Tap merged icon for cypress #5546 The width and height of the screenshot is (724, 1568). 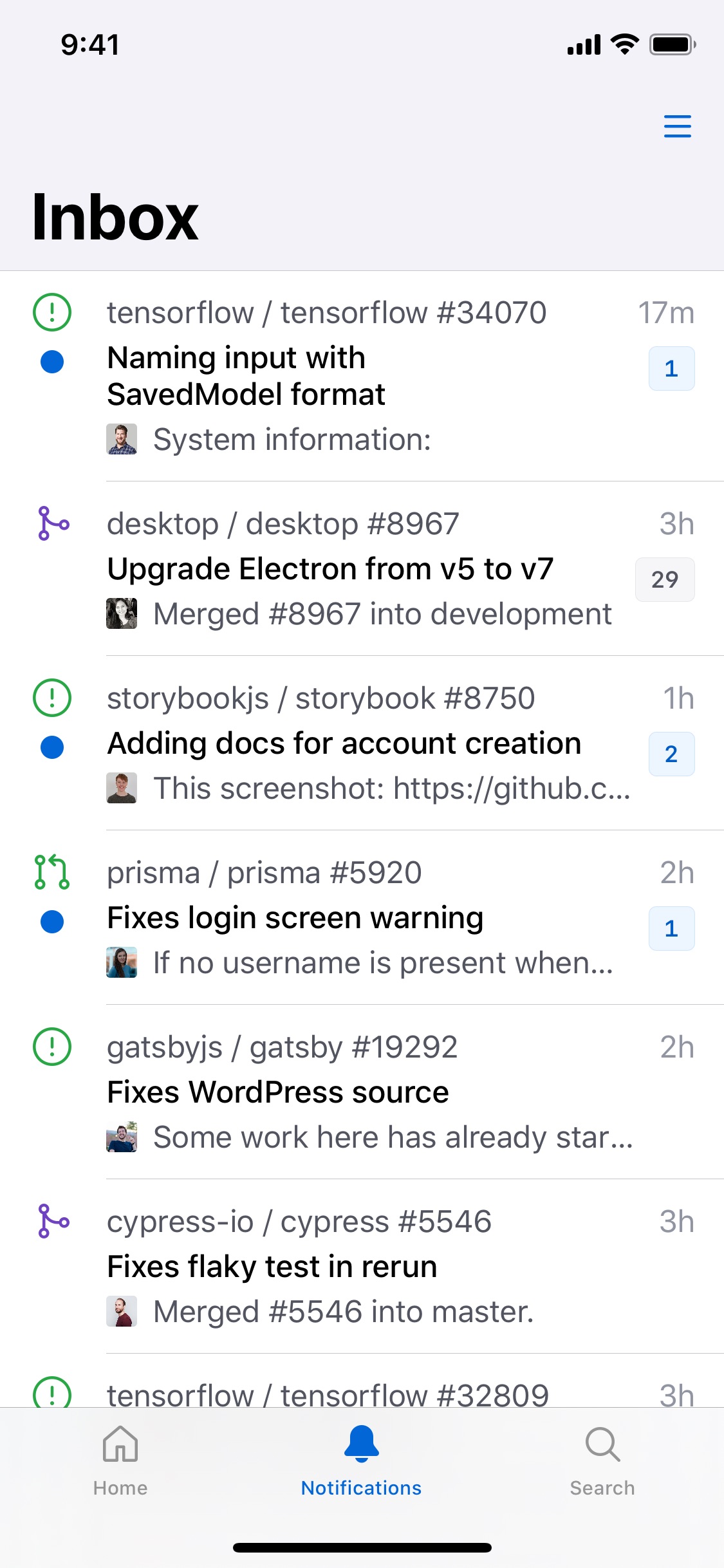tap(53, 1221)
